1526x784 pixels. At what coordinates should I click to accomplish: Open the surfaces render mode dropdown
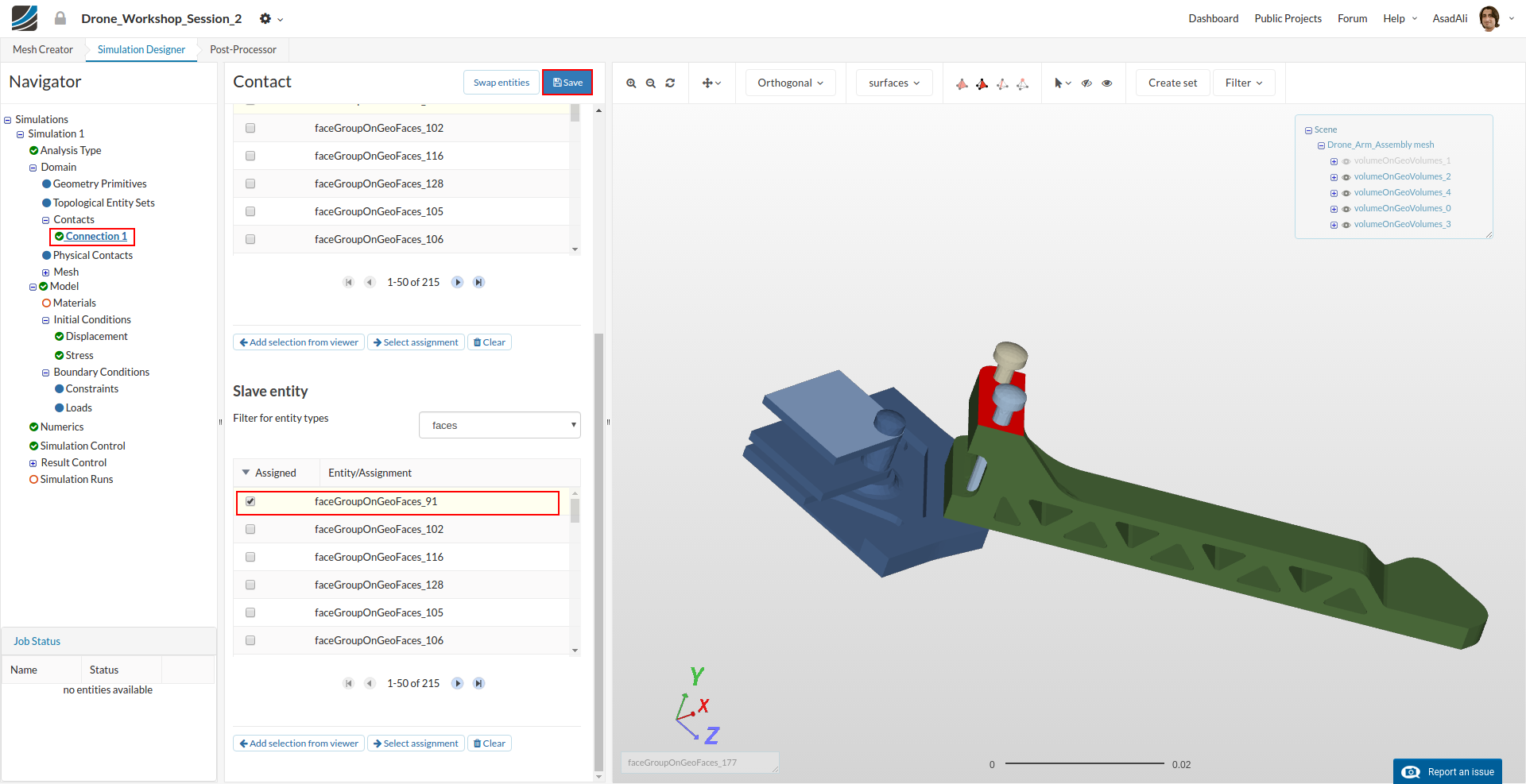pyautogui.click(x=894, y=83)
